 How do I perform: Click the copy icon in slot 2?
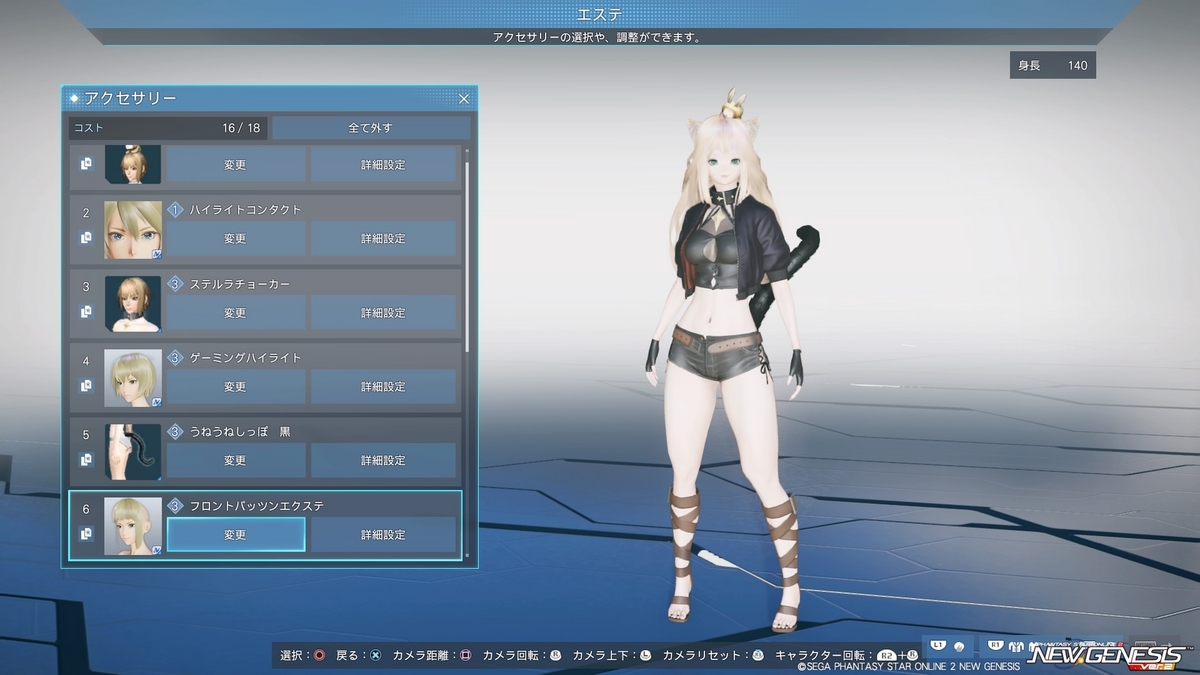pos(86,238)
